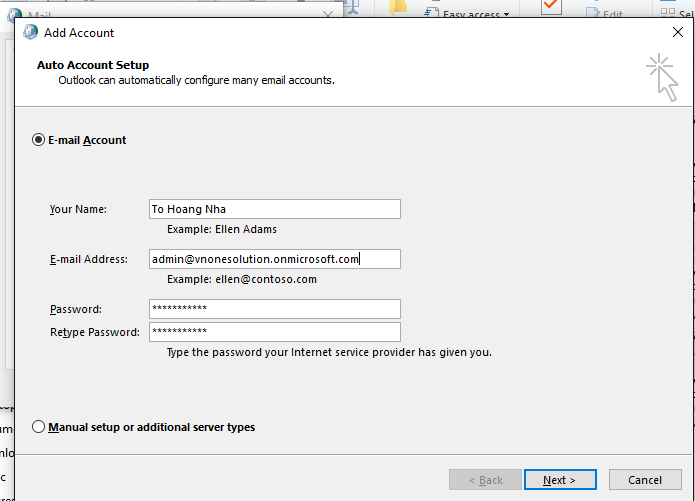Choose Manual setup or additional server types
The width and height of the screenshot is (695, 501).
tap(39, 427)
